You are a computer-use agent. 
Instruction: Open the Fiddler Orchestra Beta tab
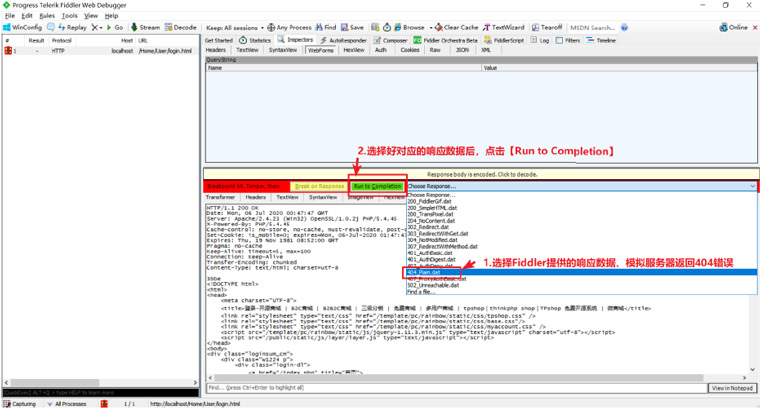pos(445,40)
